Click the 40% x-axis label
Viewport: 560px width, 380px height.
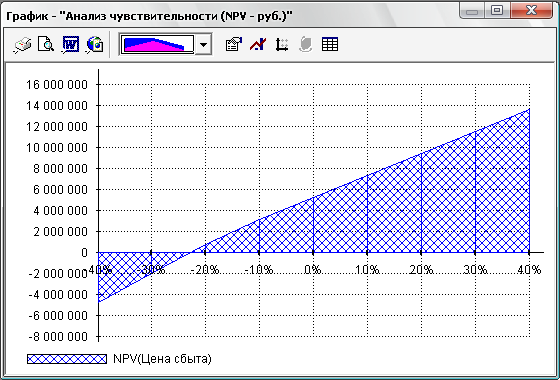(529, 270)
